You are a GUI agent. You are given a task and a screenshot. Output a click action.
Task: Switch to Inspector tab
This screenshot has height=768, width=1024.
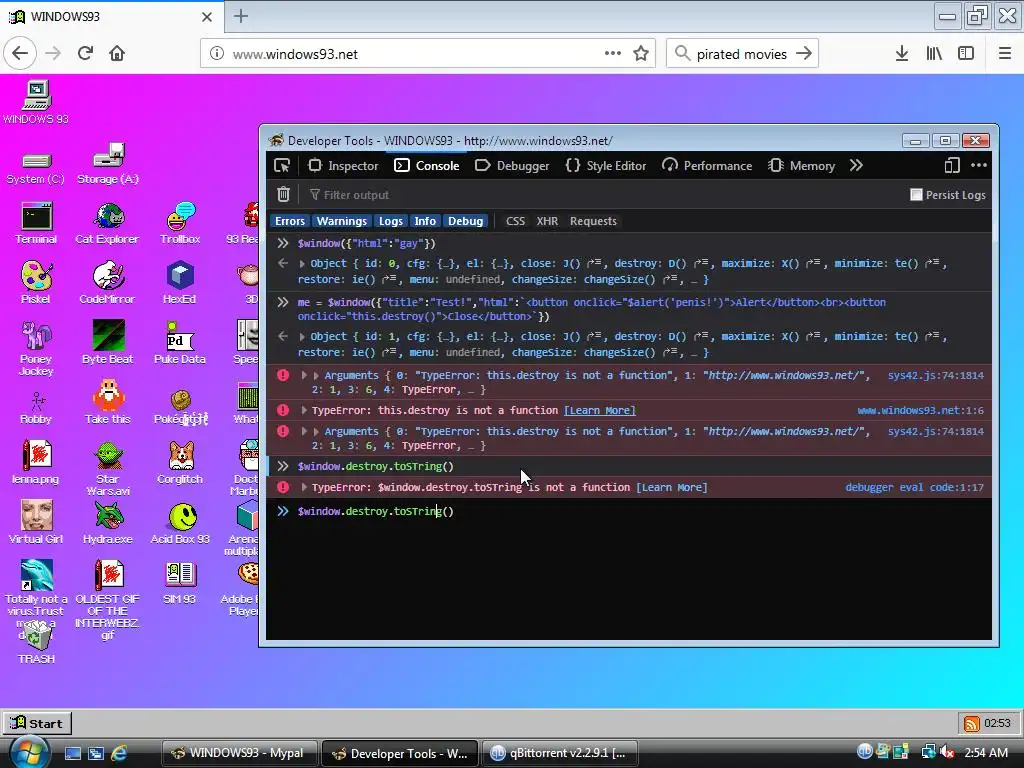pyautogui.click(x=344, y=166)
